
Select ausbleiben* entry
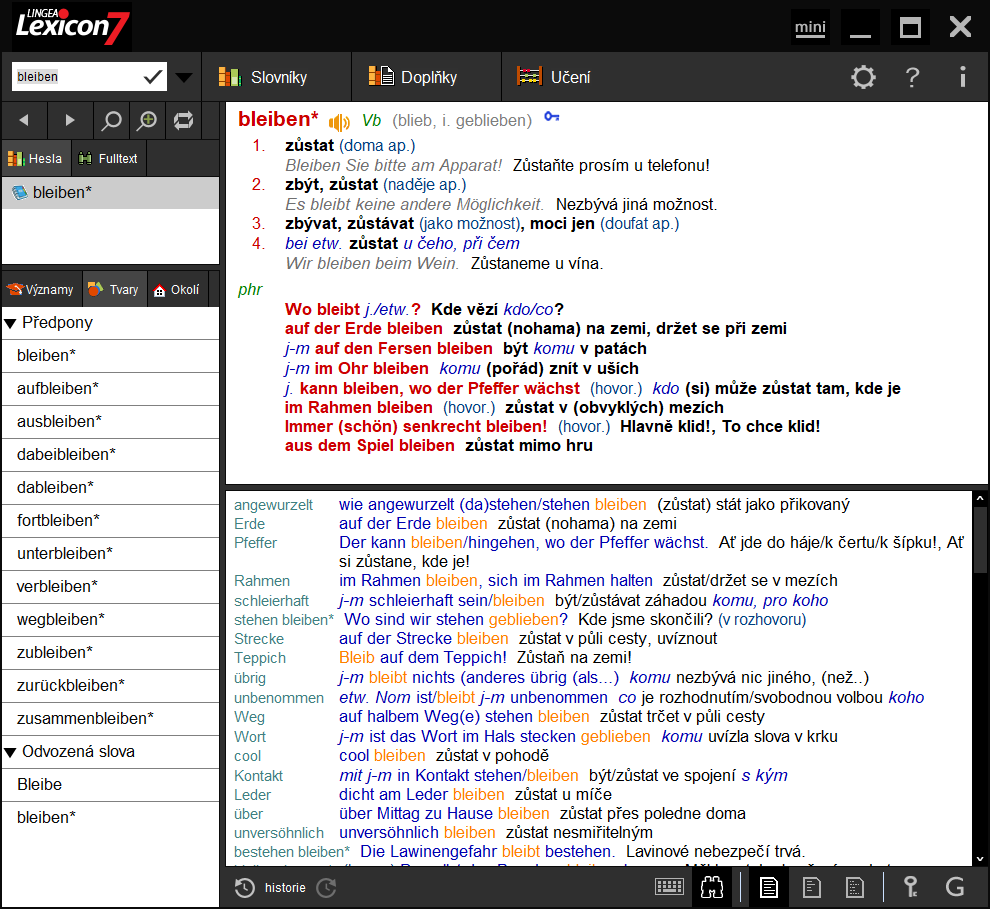click(x=110, y=422)
